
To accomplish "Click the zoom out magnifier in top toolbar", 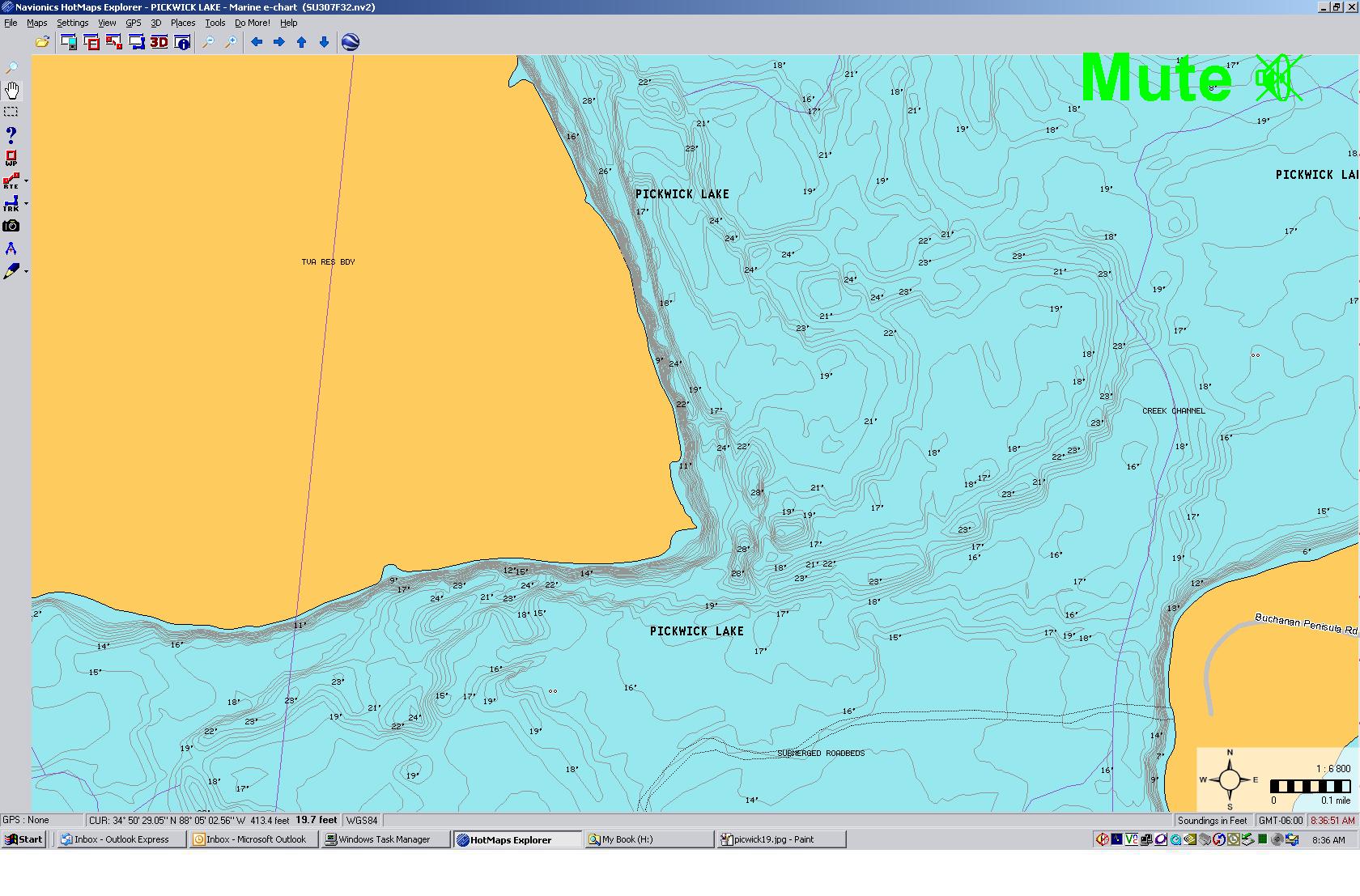I will [x=208, y=42].
